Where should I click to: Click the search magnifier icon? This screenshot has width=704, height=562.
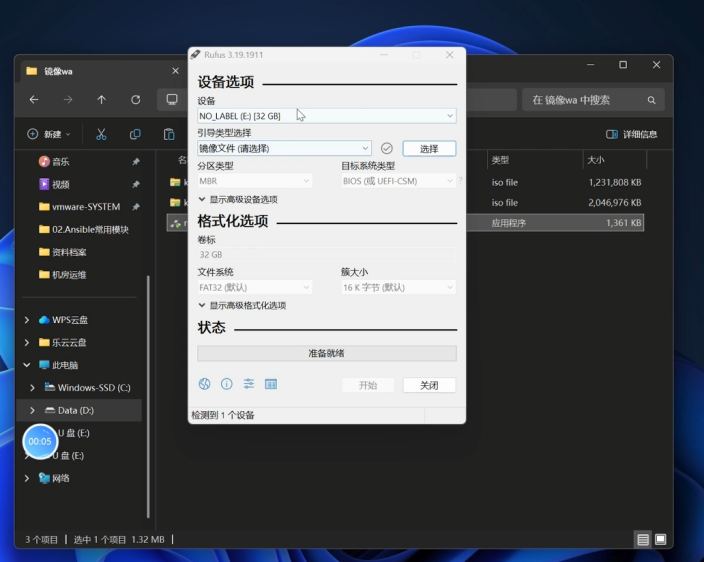click(x=651, y=100)
